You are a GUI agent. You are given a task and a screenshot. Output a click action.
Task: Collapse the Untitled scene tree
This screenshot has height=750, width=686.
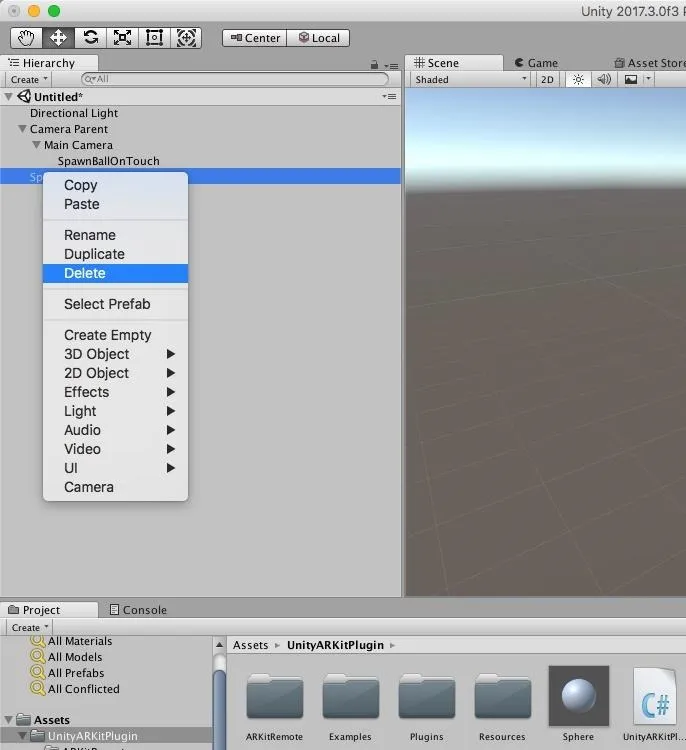8,97
